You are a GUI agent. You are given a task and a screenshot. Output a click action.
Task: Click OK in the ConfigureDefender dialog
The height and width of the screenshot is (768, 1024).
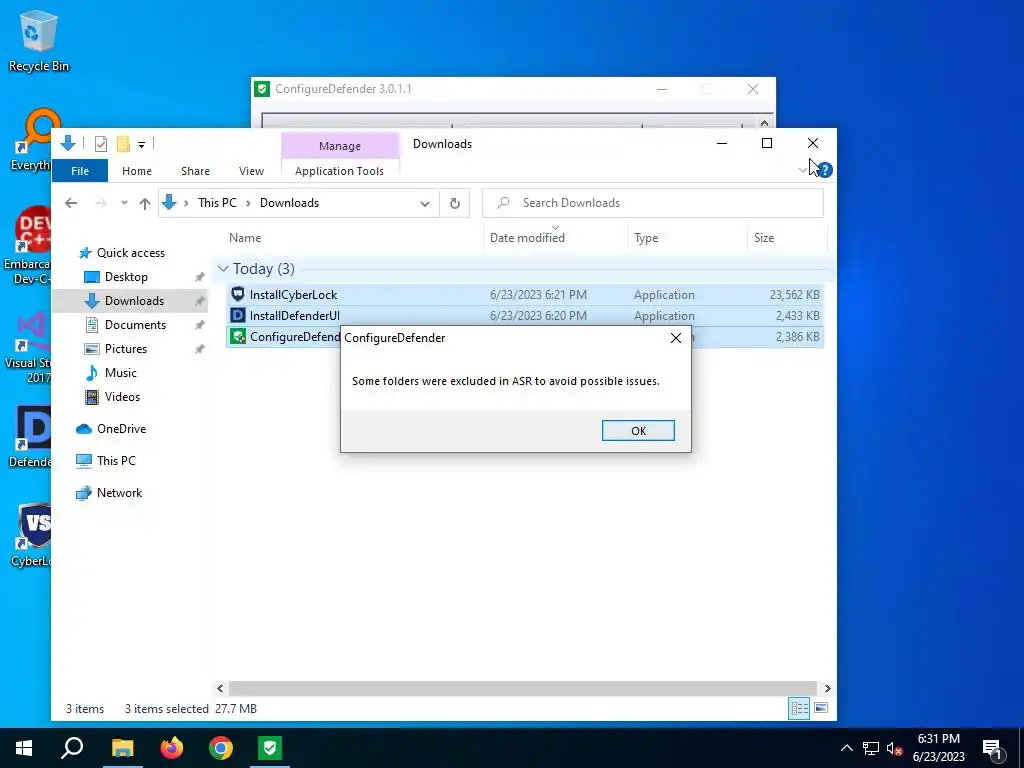[638, 430]
